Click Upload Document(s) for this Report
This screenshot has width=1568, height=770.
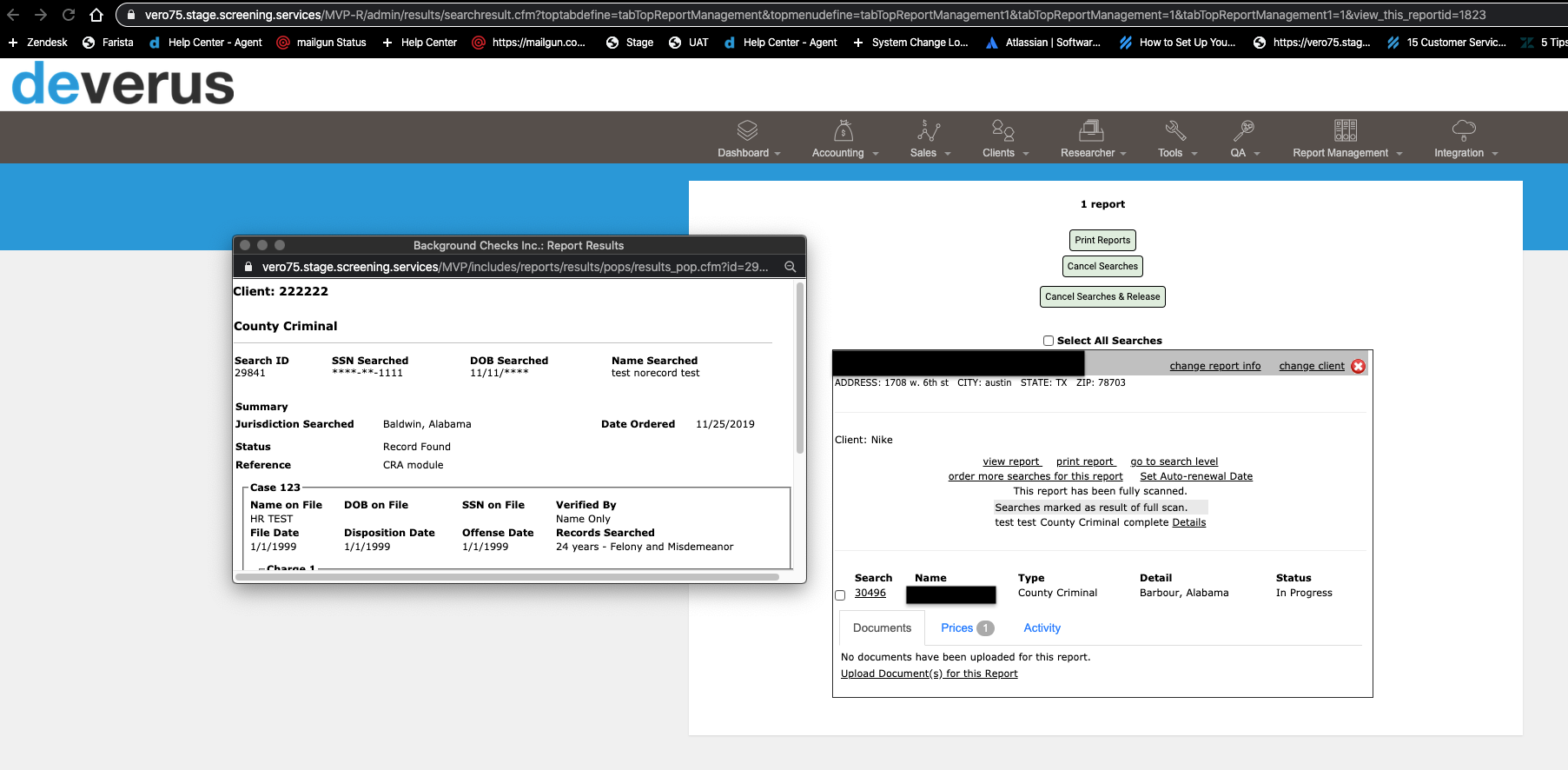coord(929,674)
